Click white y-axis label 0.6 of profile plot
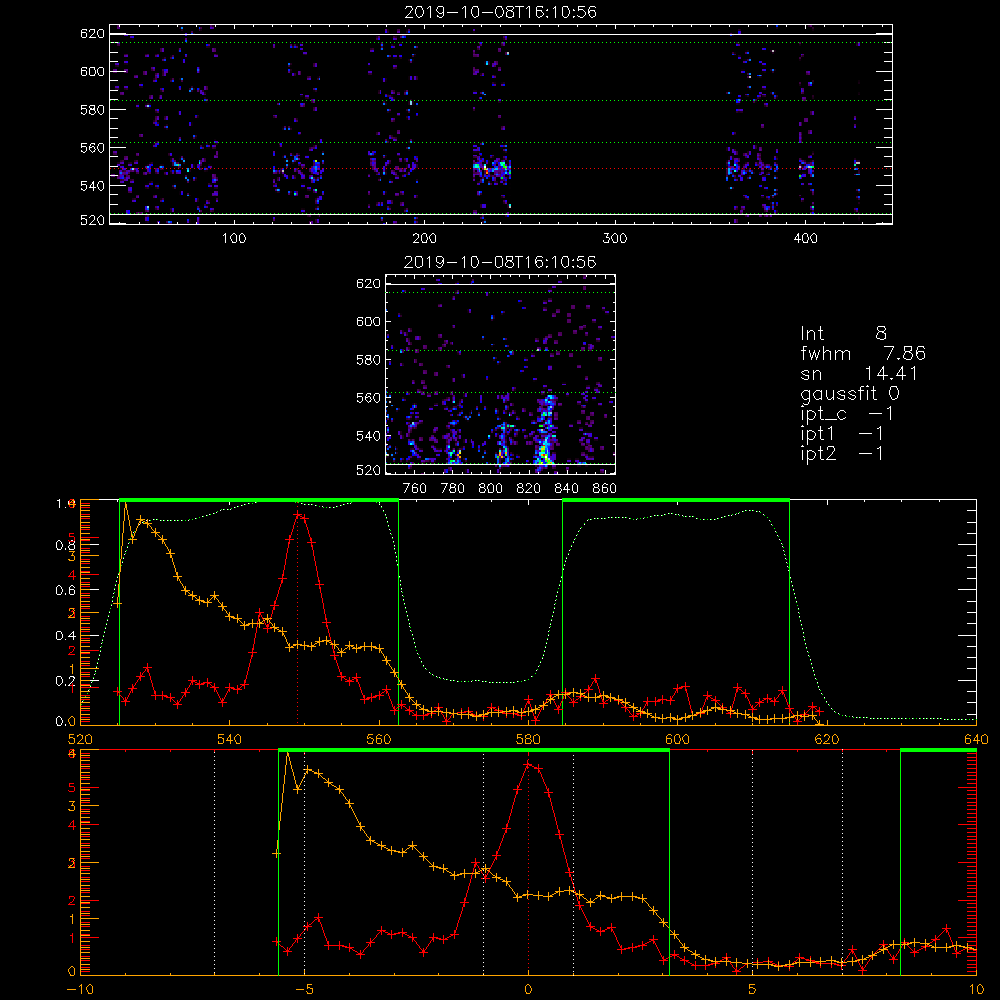 pos(66,591)
